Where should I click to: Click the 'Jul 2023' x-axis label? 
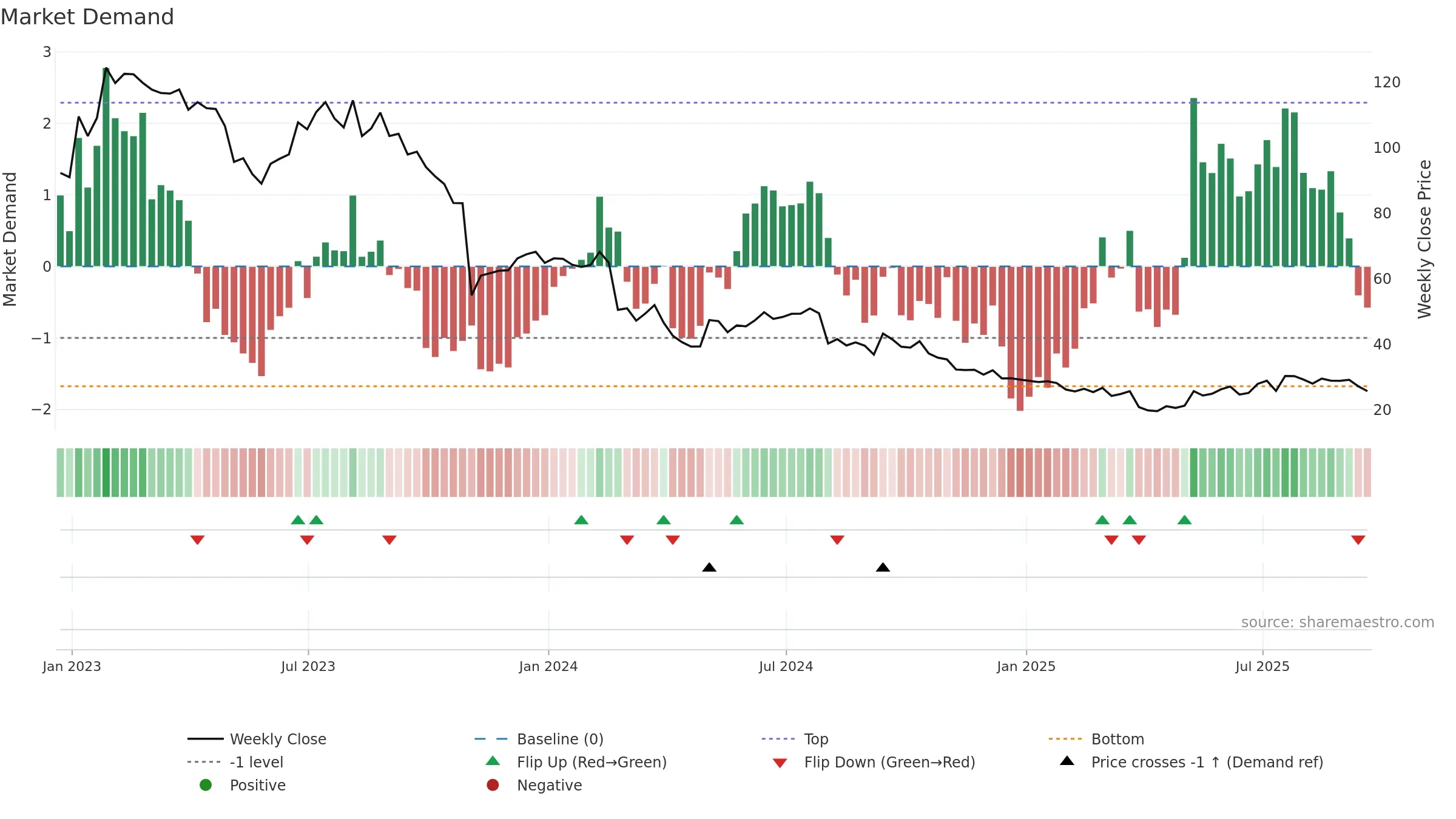point(308,666)
